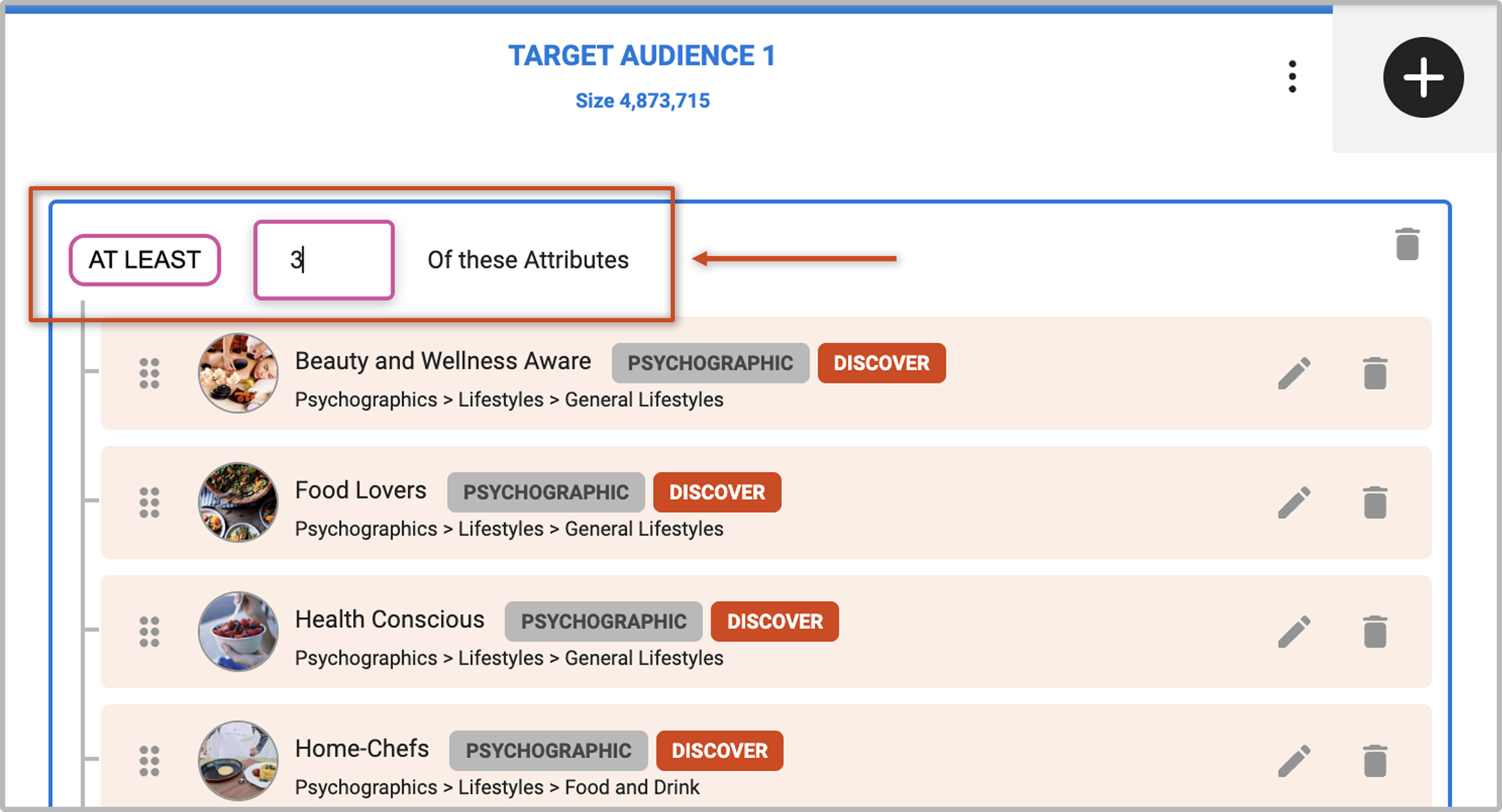Viewport: 1502px width, 812px height.
Task: Toggle the AT LEAST operator button
Action: coord(144,260)
